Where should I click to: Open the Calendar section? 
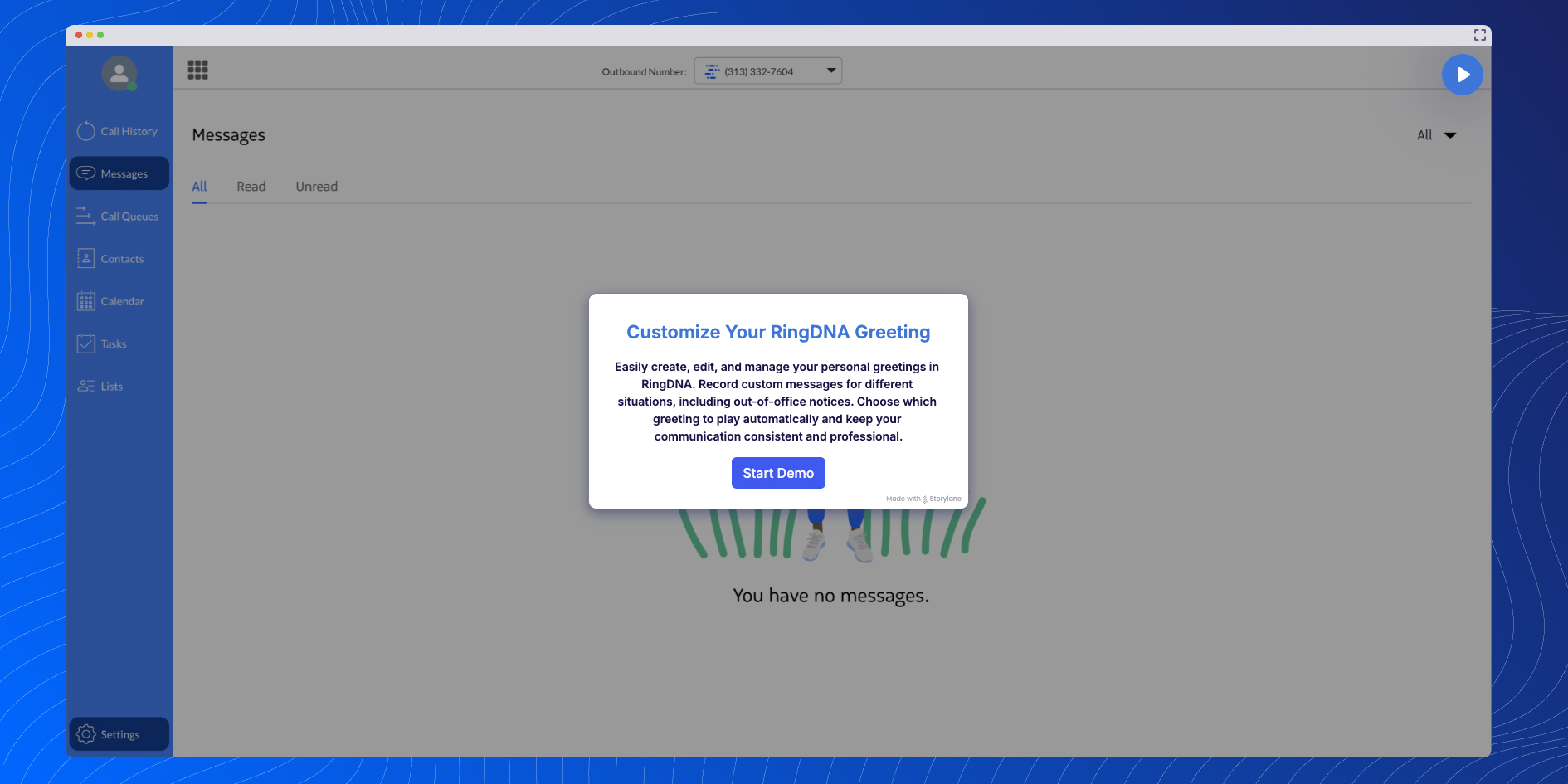coord(119,300)
